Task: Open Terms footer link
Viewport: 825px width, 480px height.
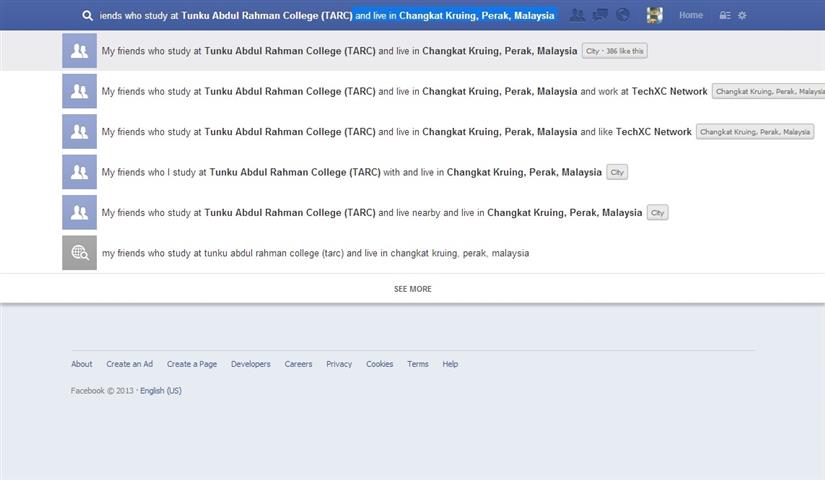Action: (418, 364)
